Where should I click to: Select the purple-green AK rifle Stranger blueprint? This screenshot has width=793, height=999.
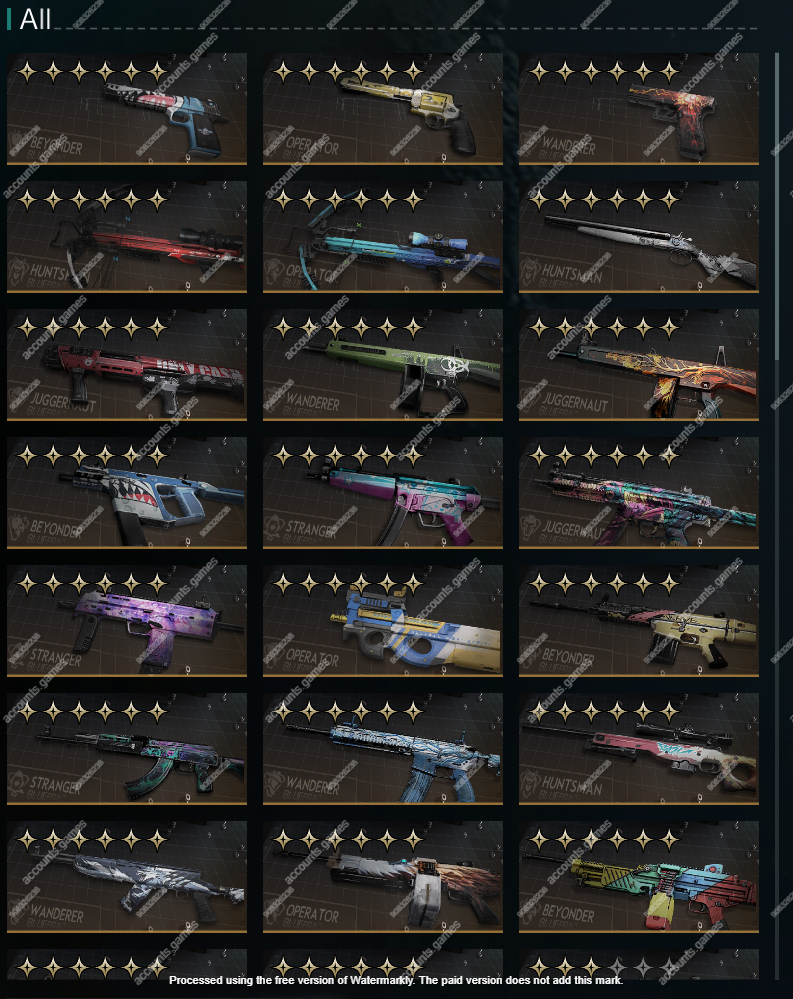127,749
